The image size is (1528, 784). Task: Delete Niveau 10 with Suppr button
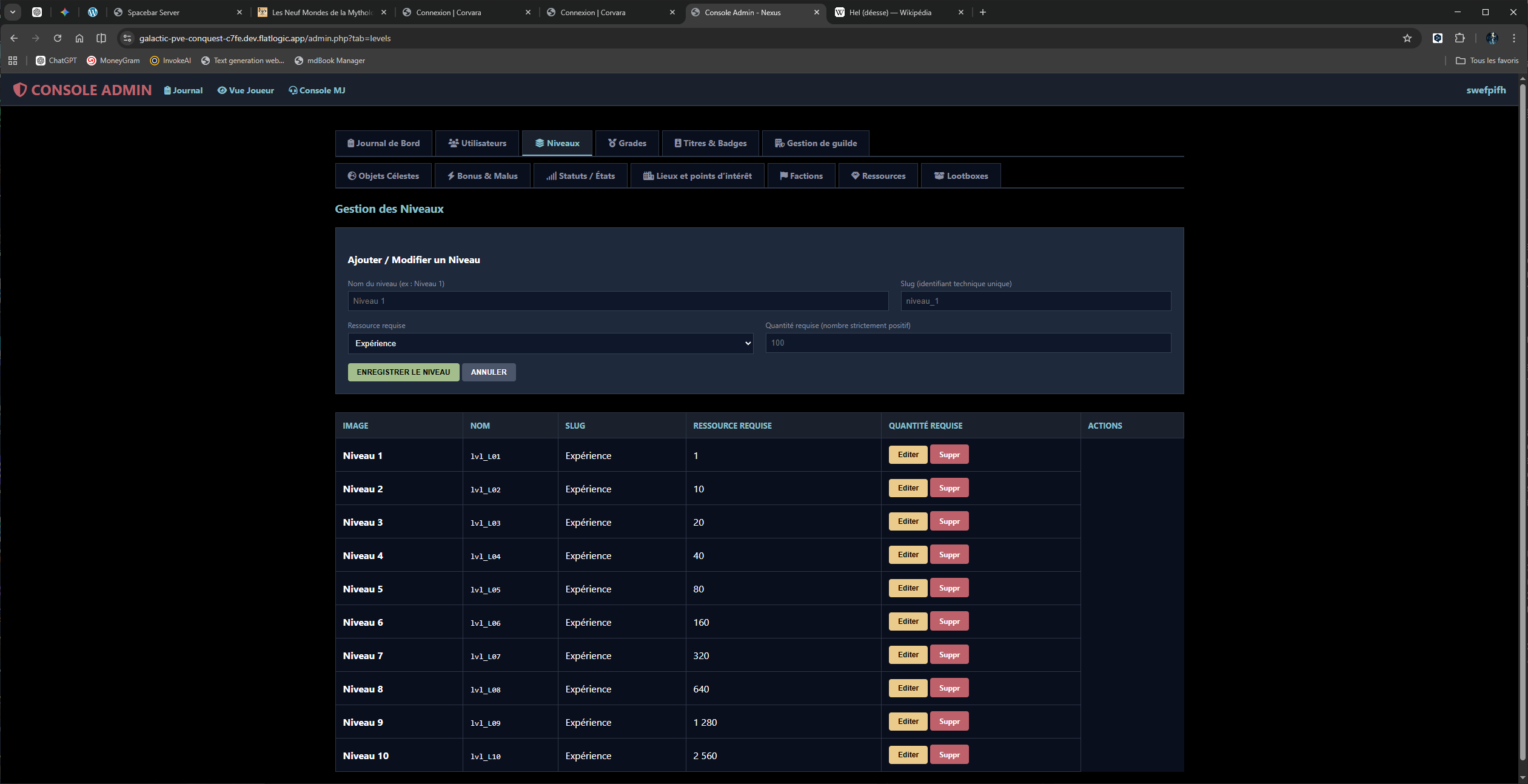click(x=948, y=755)
